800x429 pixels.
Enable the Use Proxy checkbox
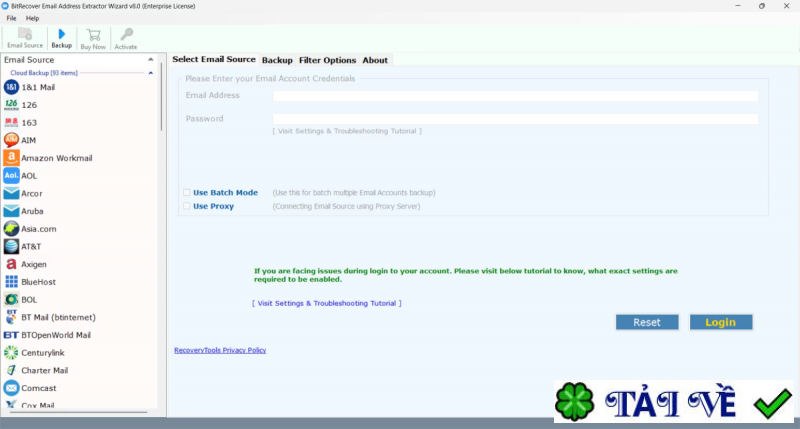[187, 206]
